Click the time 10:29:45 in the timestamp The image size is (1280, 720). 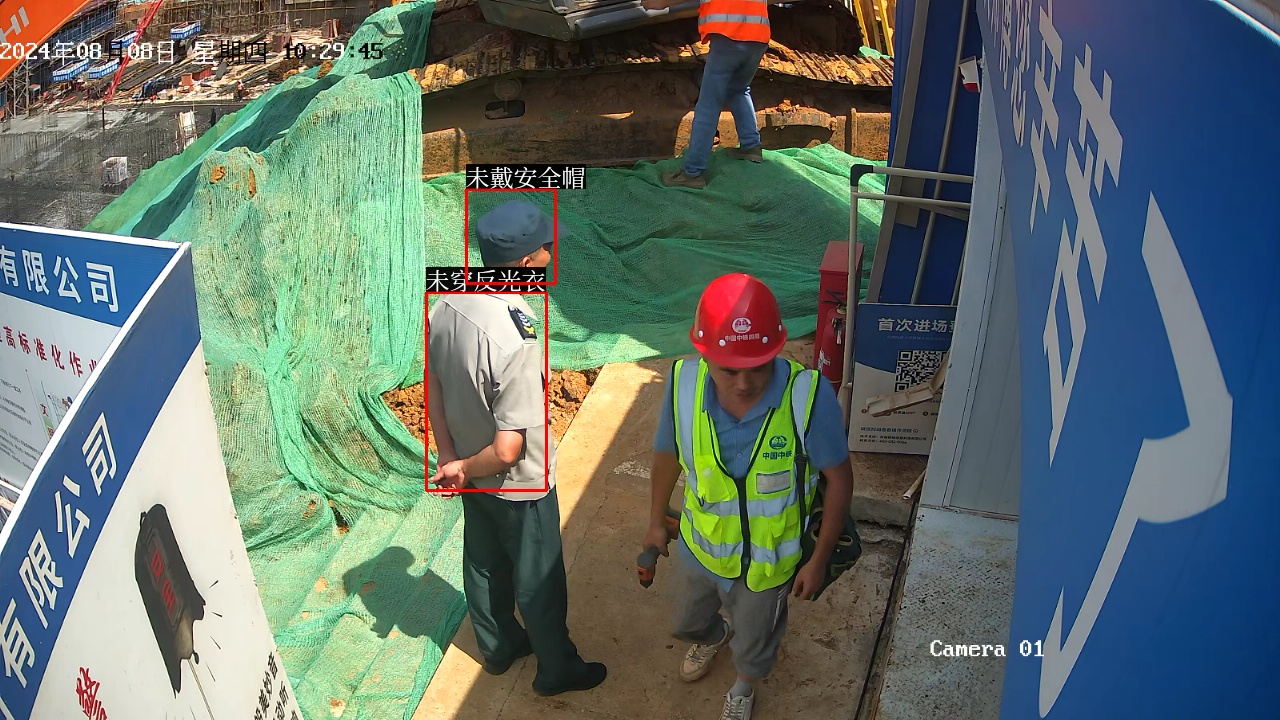(333, 51)
